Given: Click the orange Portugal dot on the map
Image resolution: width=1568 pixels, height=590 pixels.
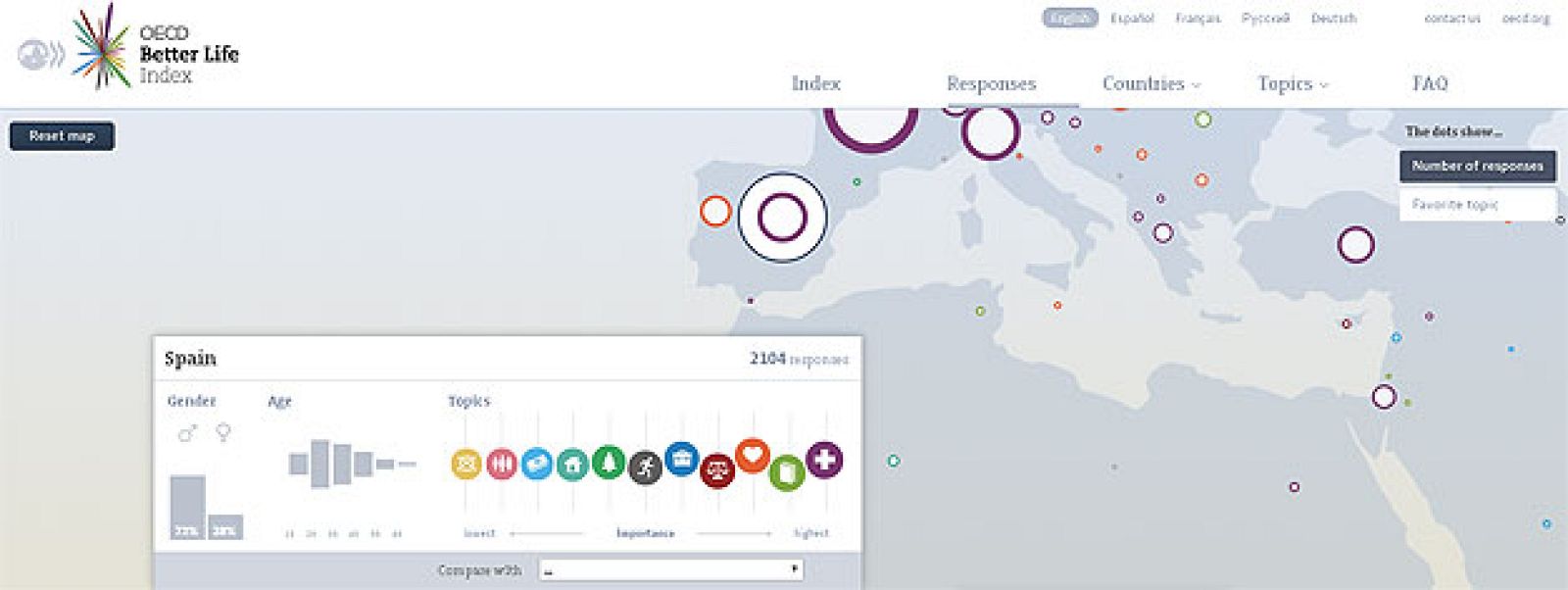Looking at the screenshot, I should [715, 211].
